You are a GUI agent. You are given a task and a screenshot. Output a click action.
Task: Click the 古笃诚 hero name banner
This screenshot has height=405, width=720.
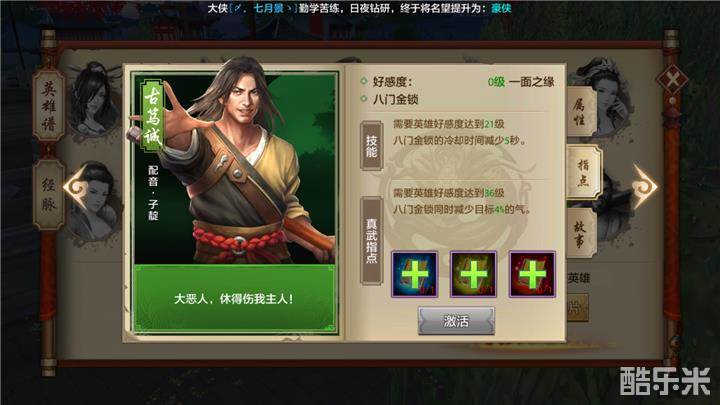click(x=152, y=116)
